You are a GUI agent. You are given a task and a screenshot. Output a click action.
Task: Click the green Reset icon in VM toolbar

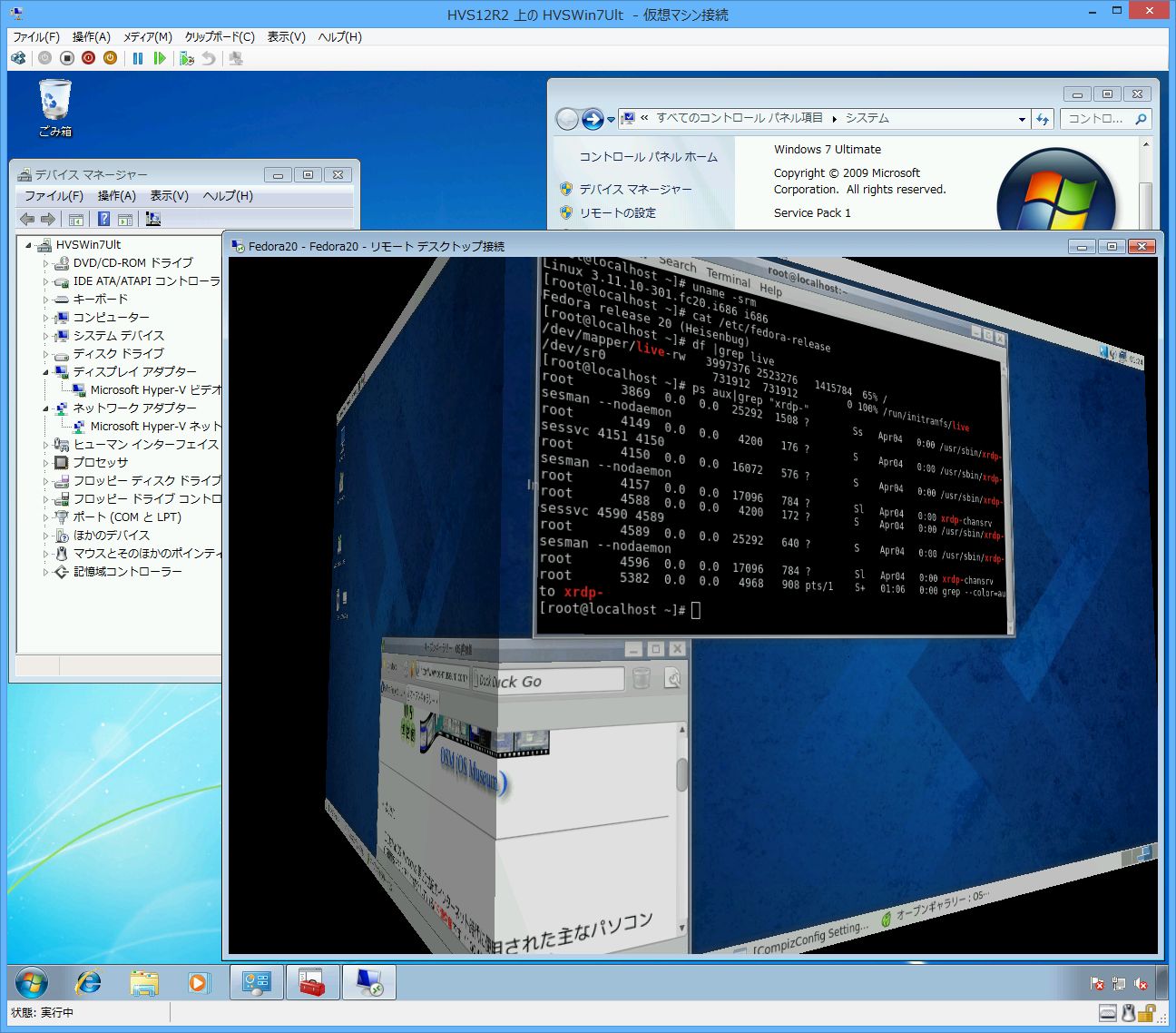(160, 58)
